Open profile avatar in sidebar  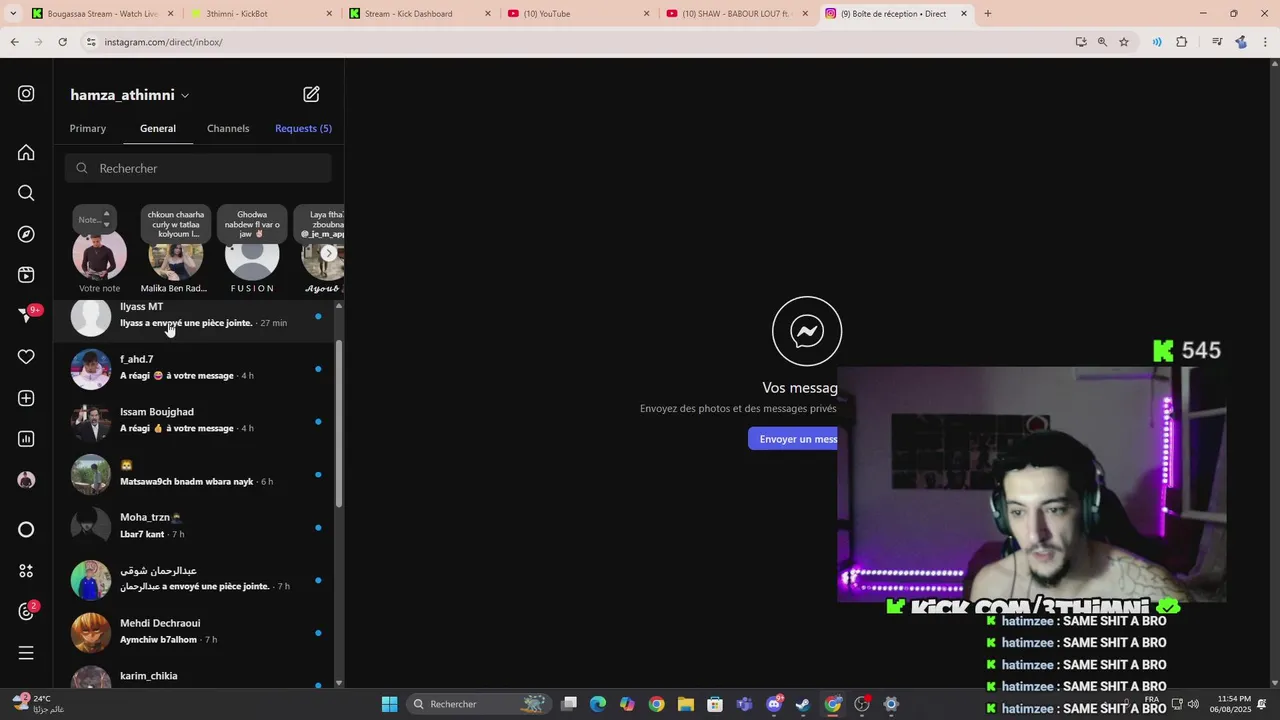pyautogui.click(x=26, y=480)
